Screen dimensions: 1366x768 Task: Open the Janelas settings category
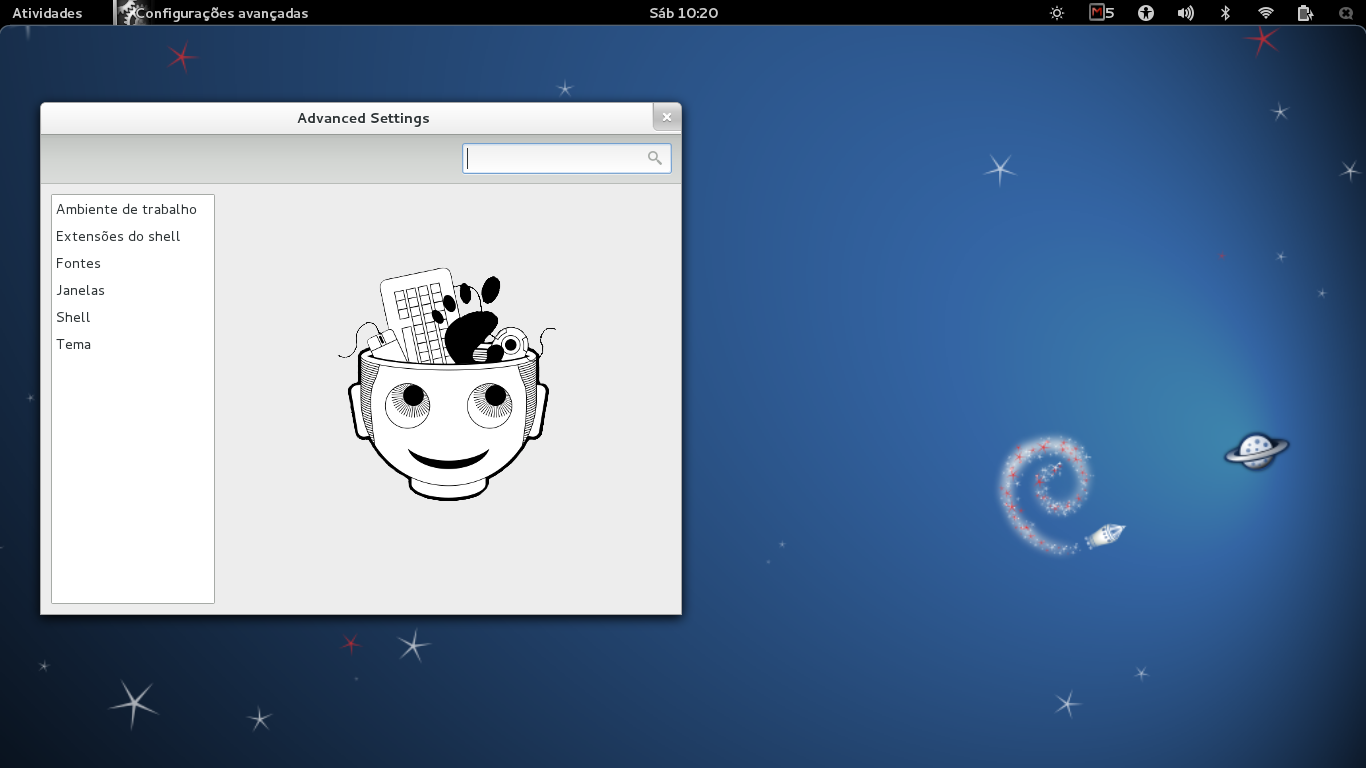tap(81, 290)
